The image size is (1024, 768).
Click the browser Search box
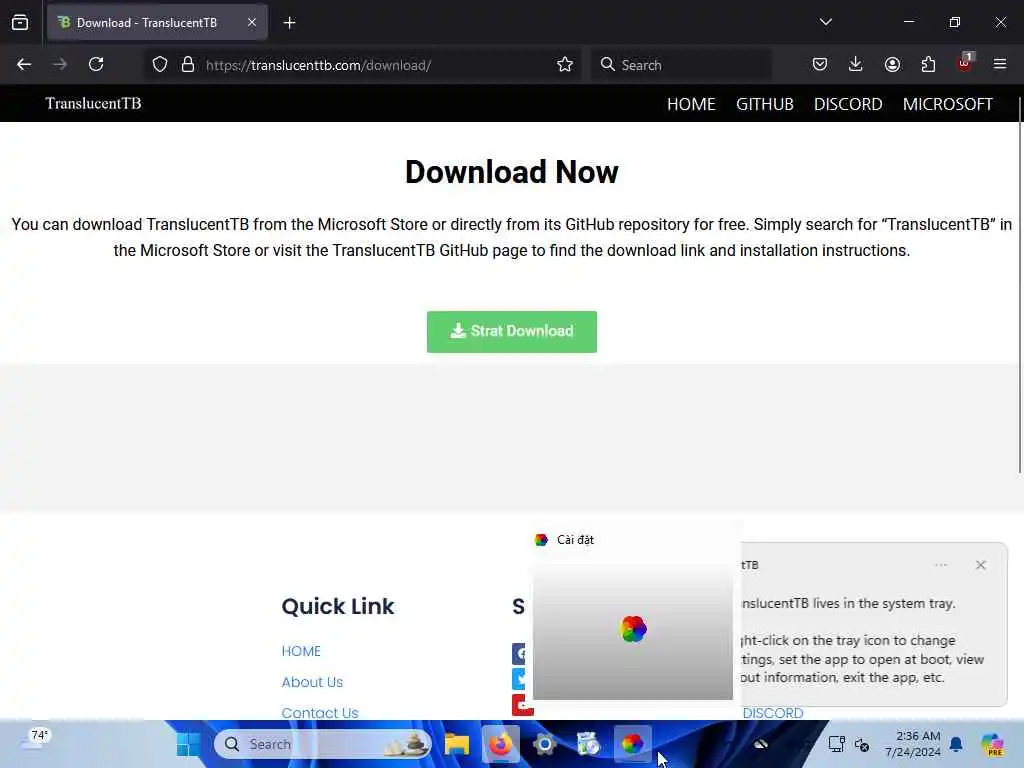point(681,65)
